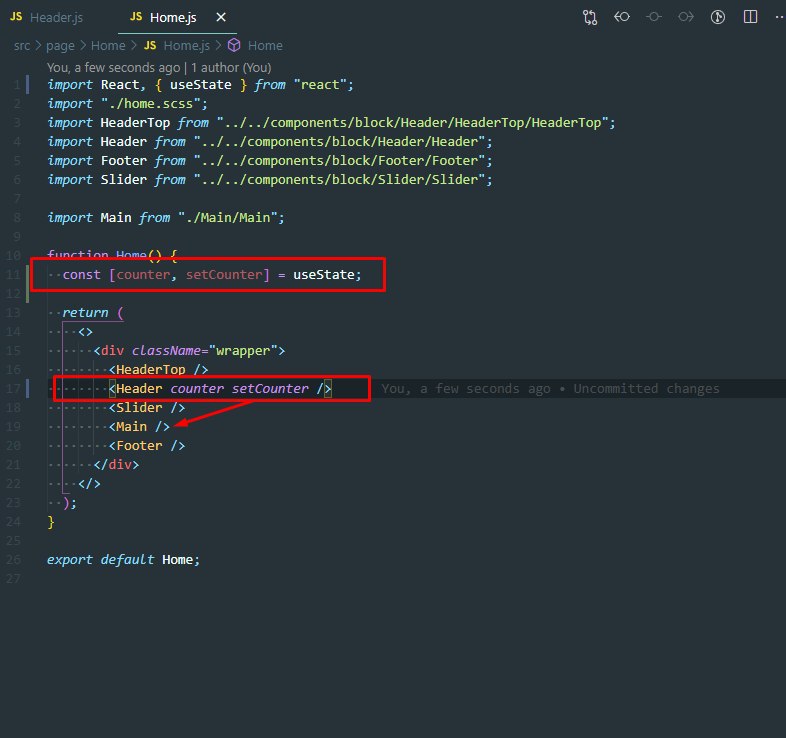Click the 'return (' statement
This screenshot has height=738, width=786.
(93, 313)
